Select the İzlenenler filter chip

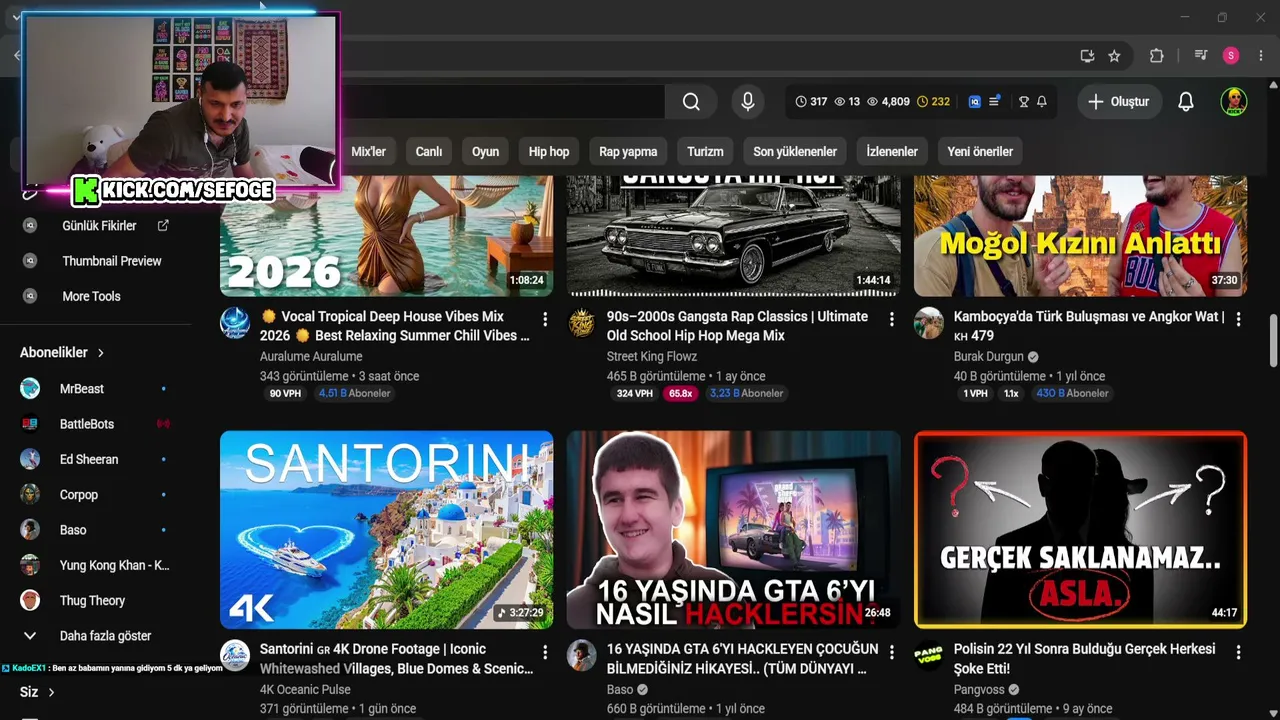pos(892,152)
